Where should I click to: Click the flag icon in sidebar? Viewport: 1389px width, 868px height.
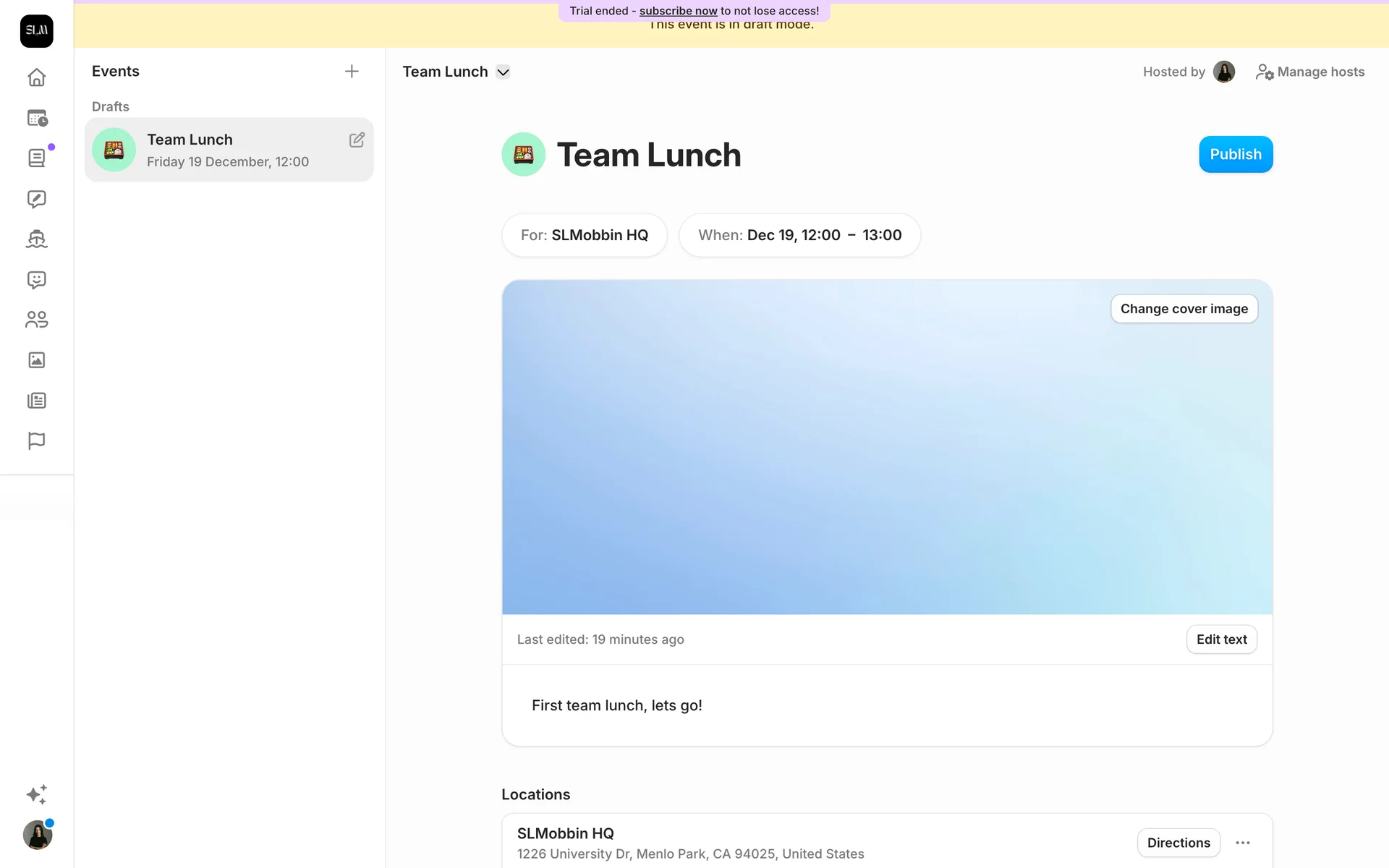pyautogui.click(x=36, y=441)
